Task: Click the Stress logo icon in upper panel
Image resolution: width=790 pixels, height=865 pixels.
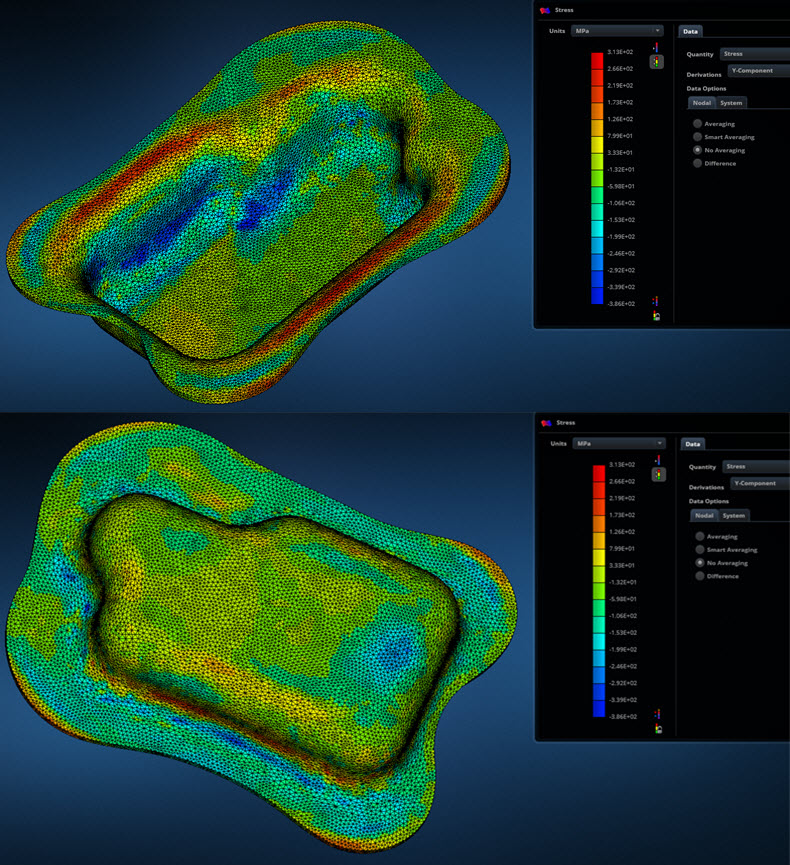Action: pyautogui.click(x=545, y=10)
